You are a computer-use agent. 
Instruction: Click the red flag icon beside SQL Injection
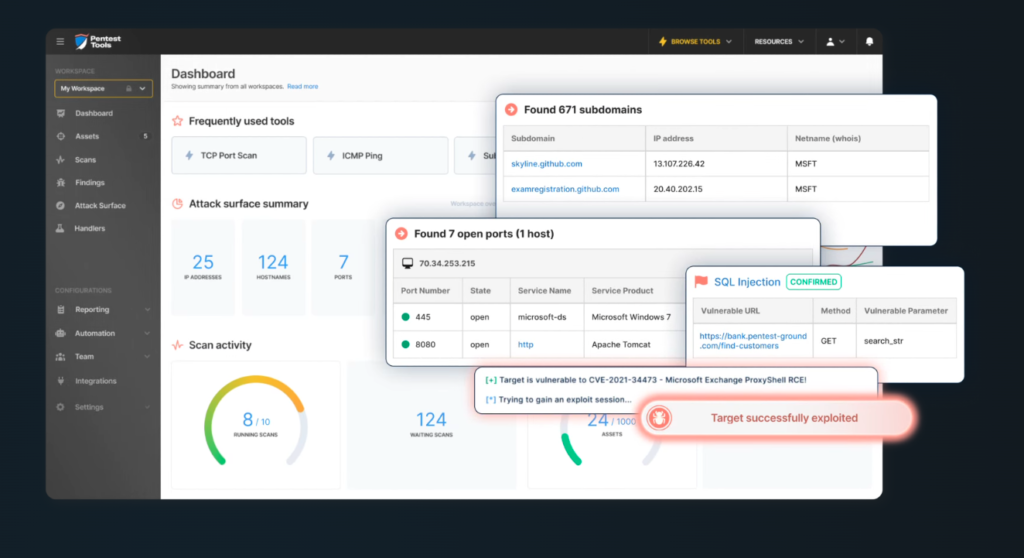coord(701,282)
